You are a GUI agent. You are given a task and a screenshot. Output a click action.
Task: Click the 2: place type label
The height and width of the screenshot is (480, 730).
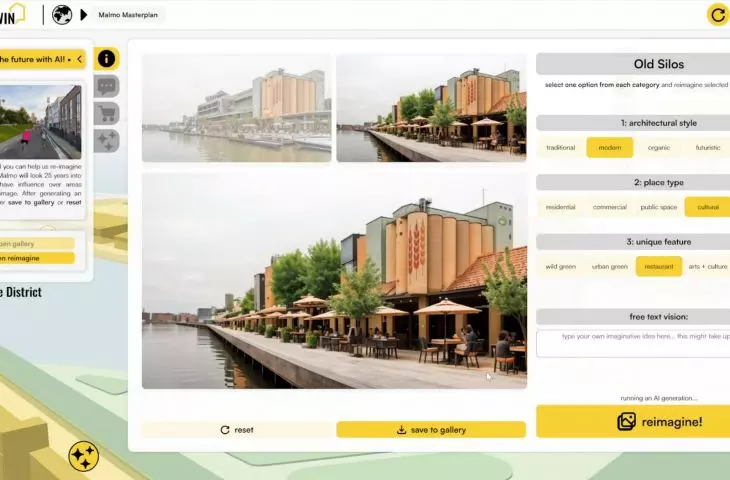[658, 183]
